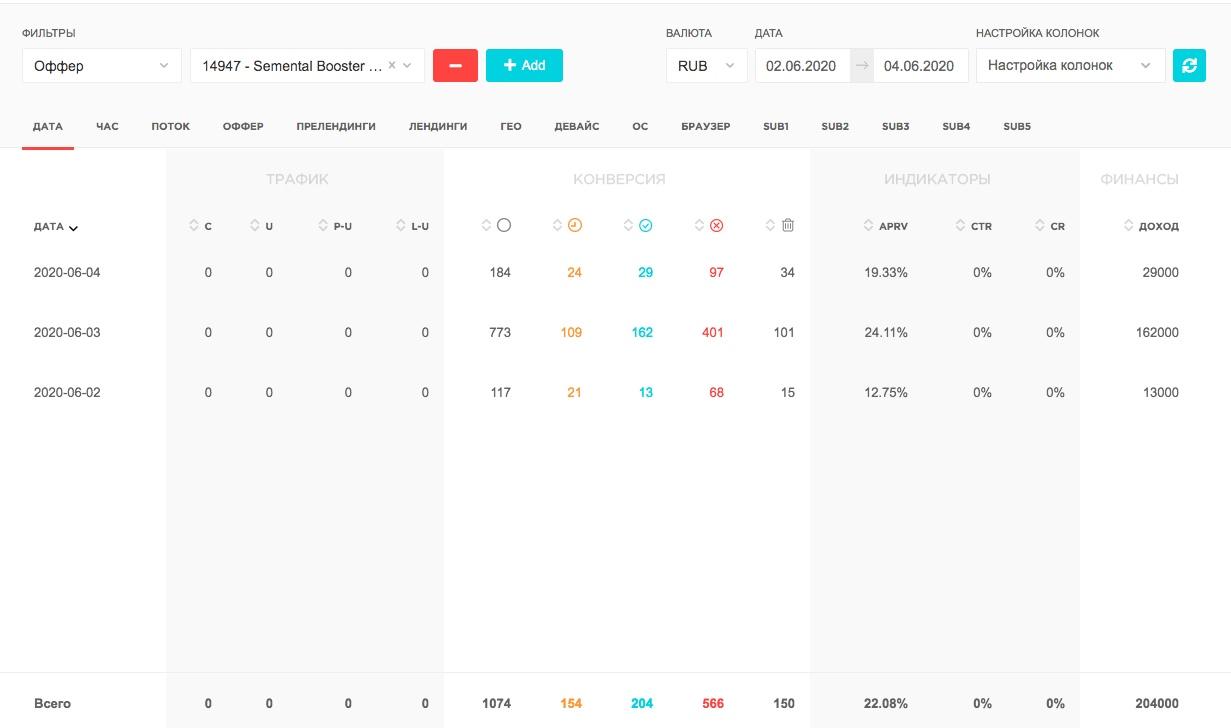Sort by pending clock icon column

coord(567,226)
